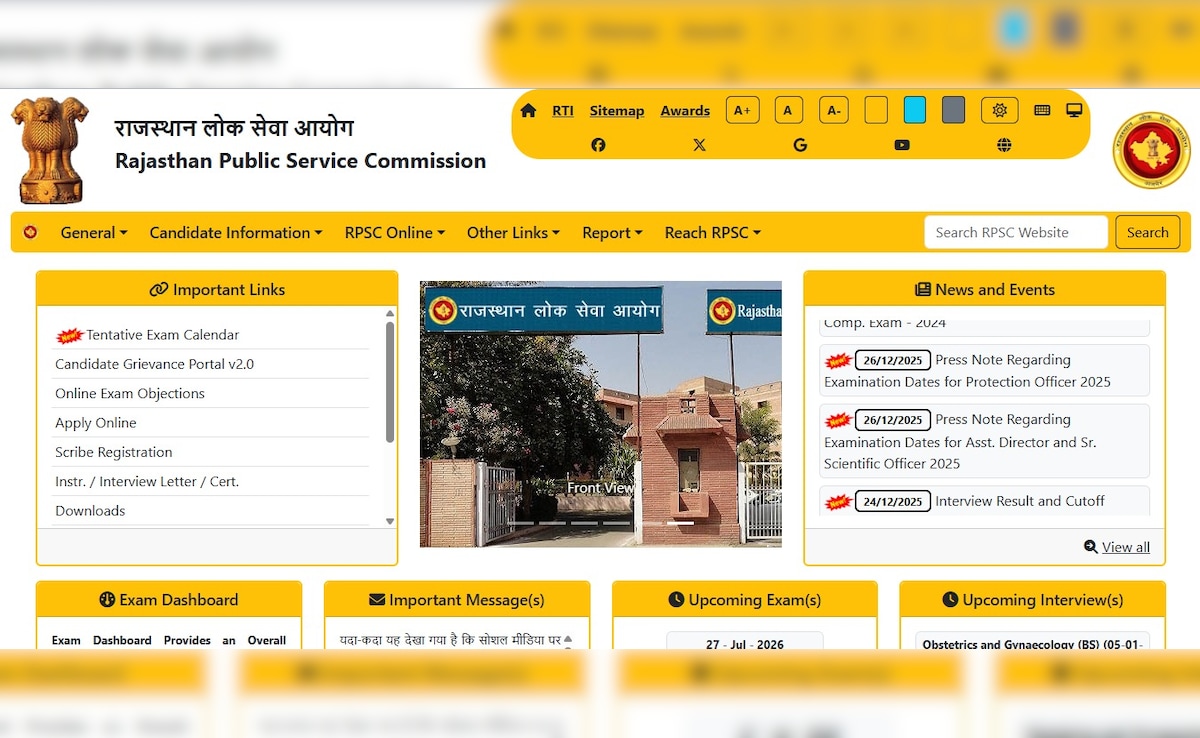Open the RPSC Facebook page icon
1200x738 pixels.
[598, 145]
